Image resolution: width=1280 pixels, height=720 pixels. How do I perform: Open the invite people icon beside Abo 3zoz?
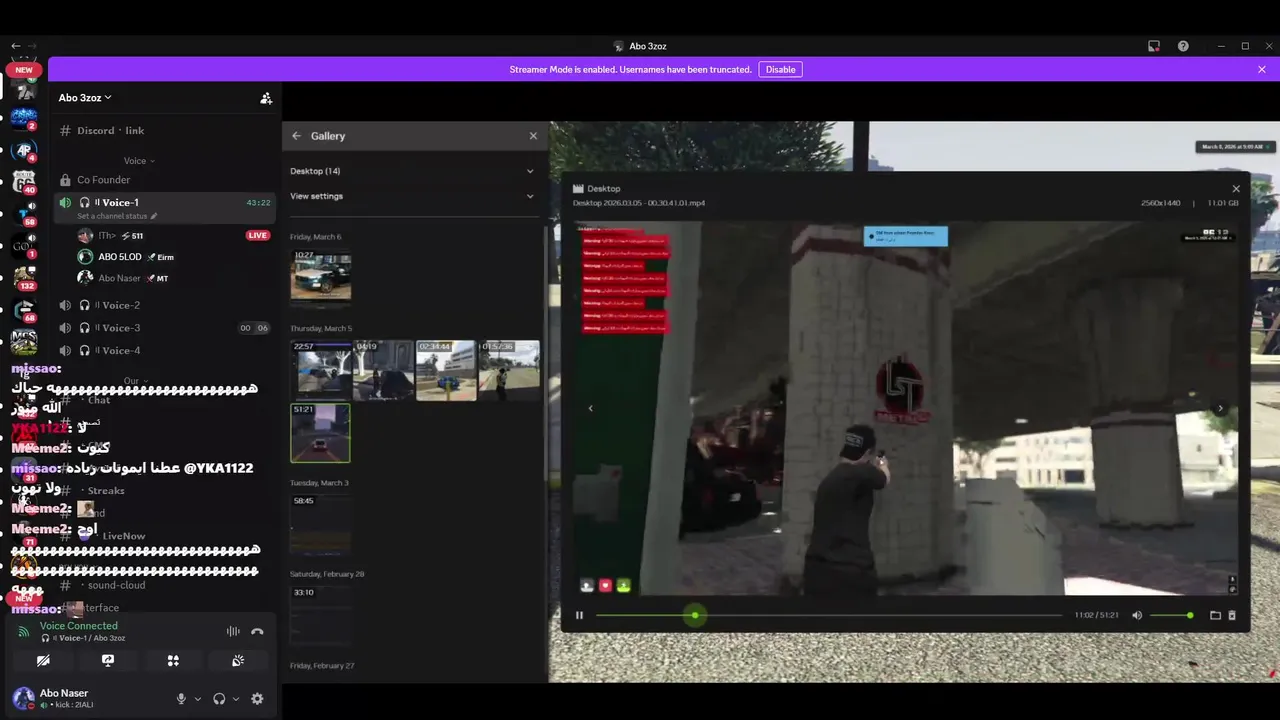pyautogui.click(x=266, y=98)
